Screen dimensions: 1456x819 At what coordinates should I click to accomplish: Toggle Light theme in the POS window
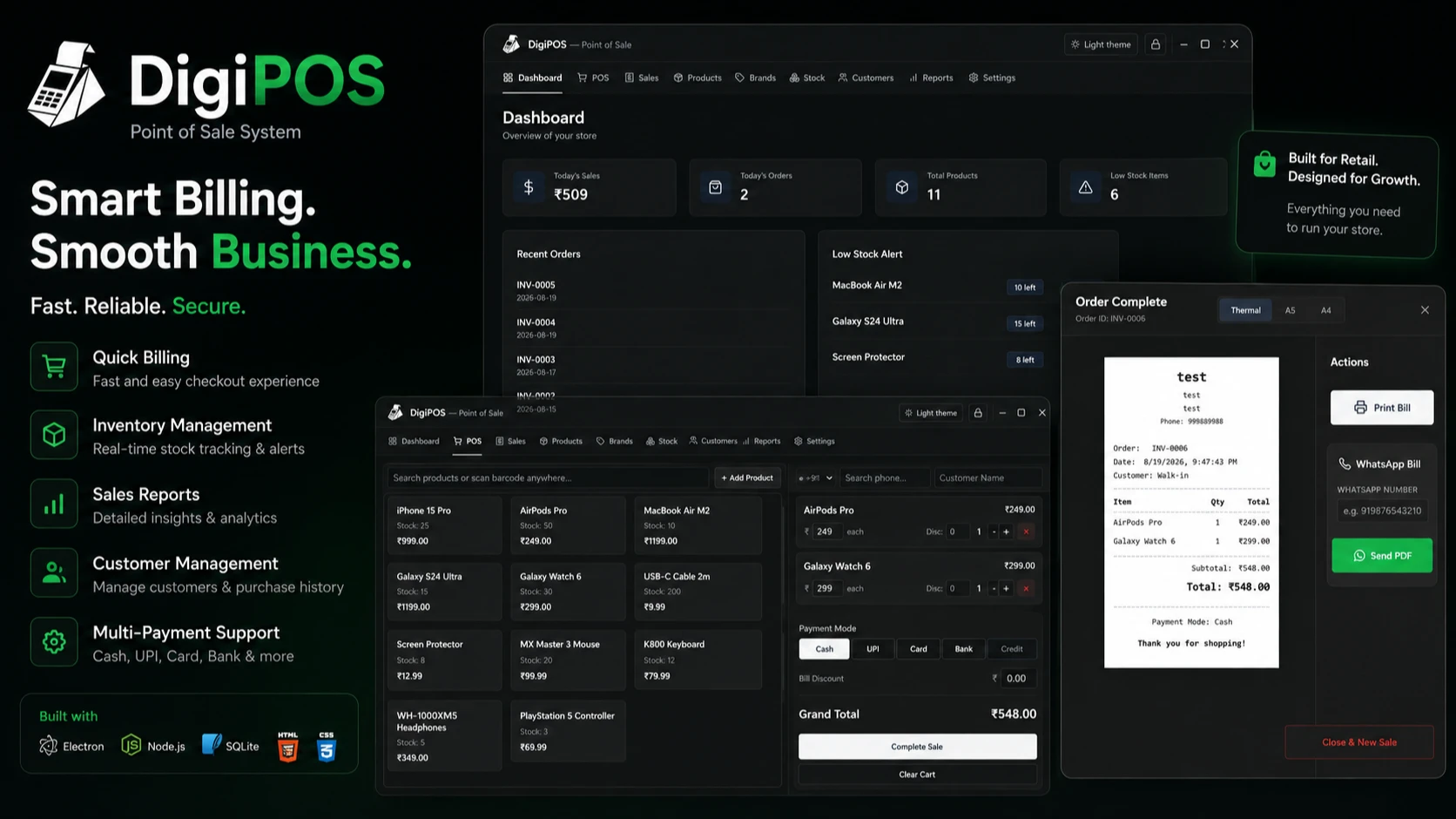click(931, 413)
